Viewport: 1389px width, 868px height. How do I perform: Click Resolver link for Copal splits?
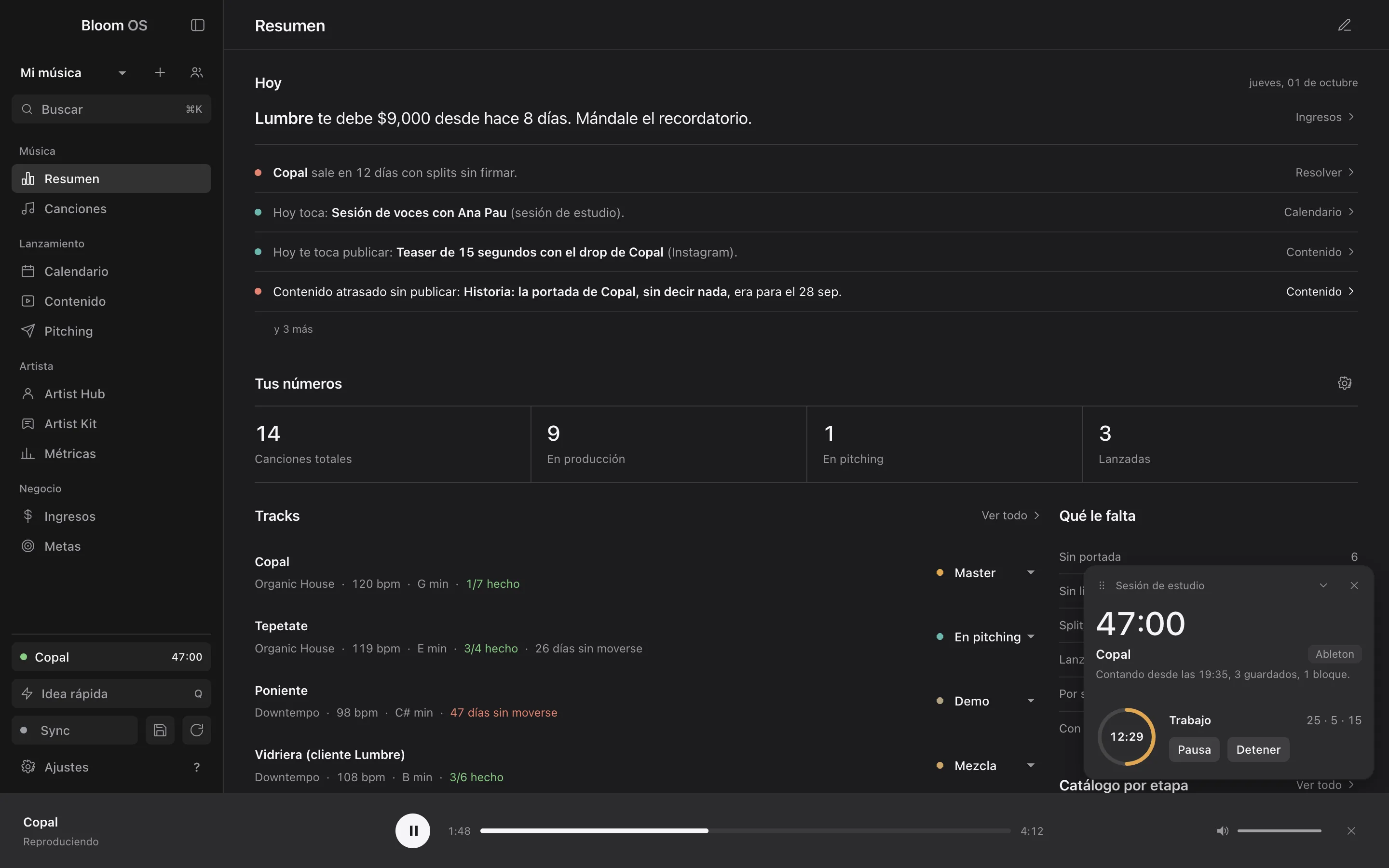1325,172
